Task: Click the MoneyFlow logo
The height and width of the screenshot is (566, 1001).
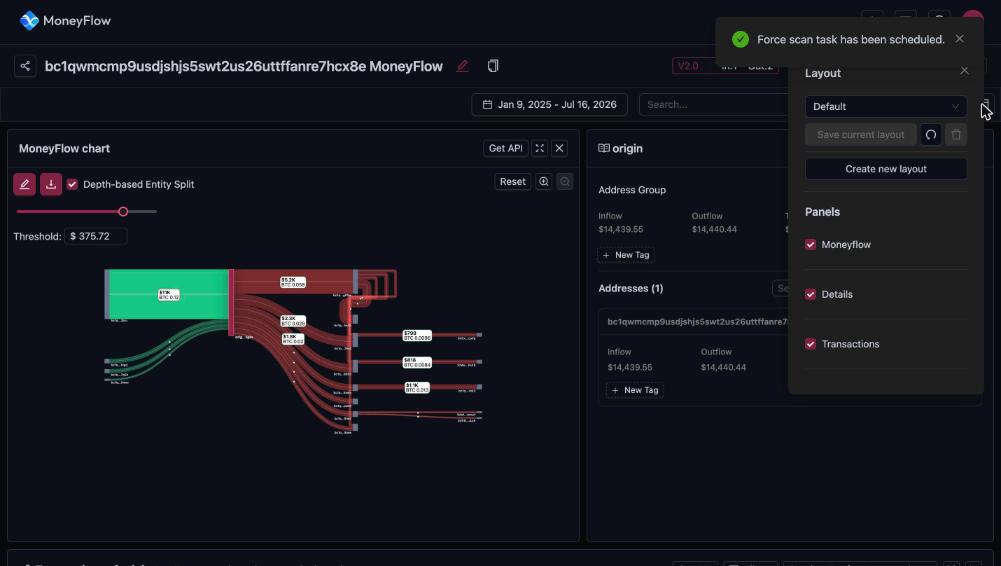Action: tap(65, 21)
